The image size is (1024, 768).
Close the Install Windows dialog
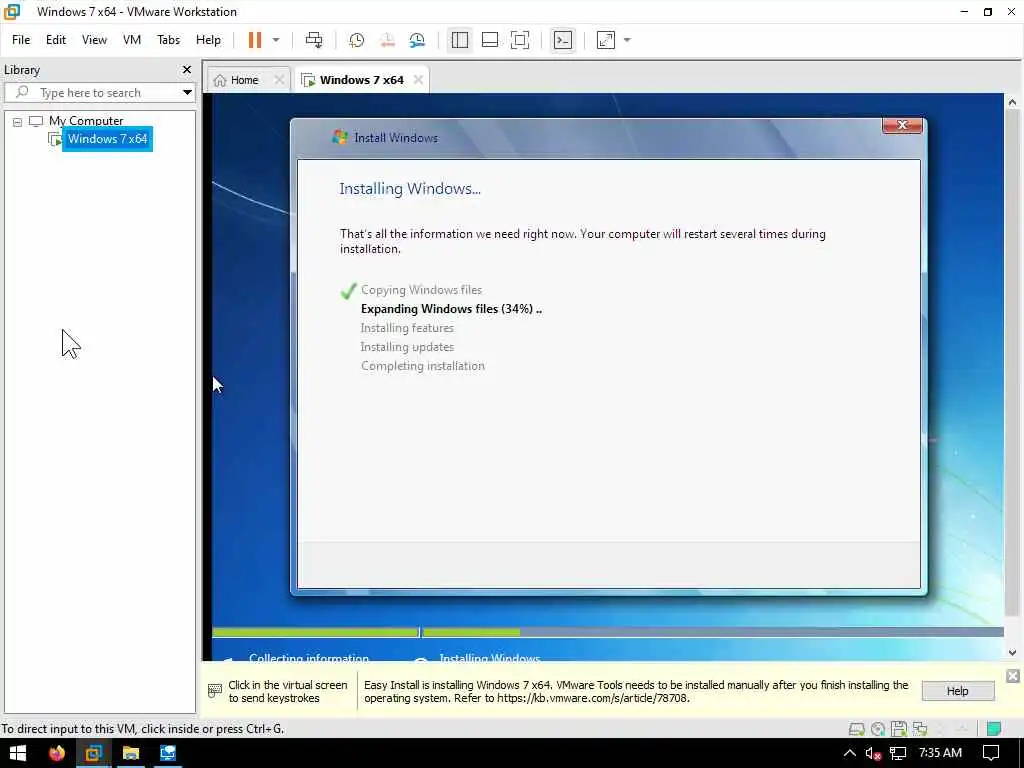click(x=902, y=125)
